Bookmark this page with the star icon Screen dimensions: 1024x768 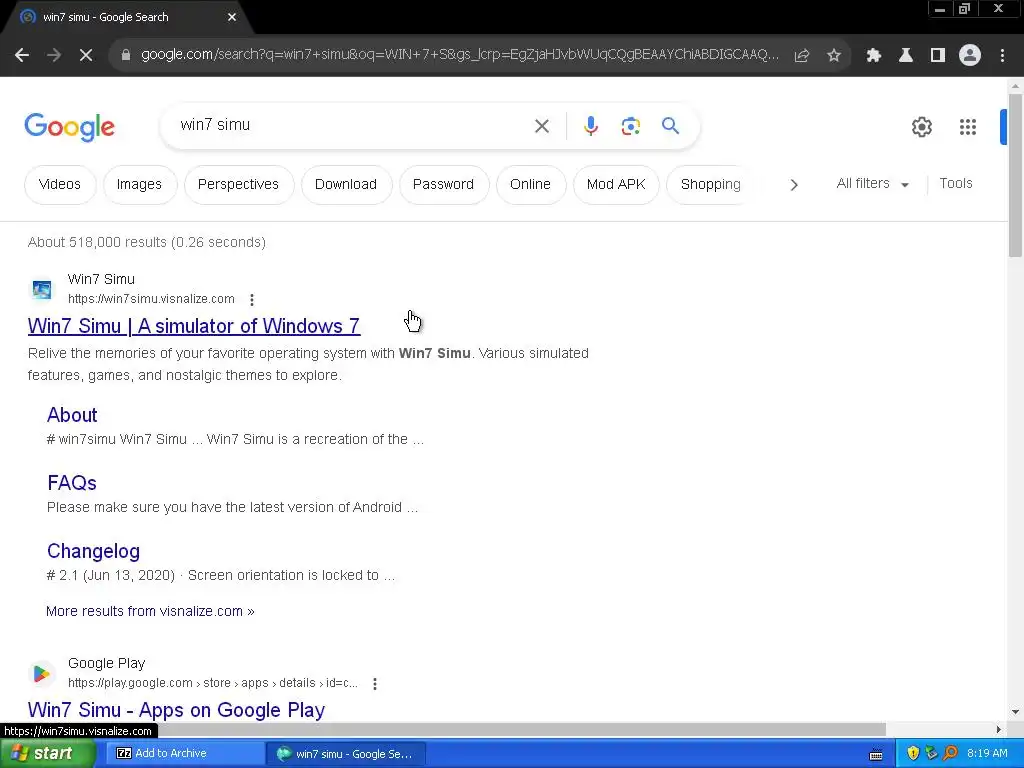[834, 56]
